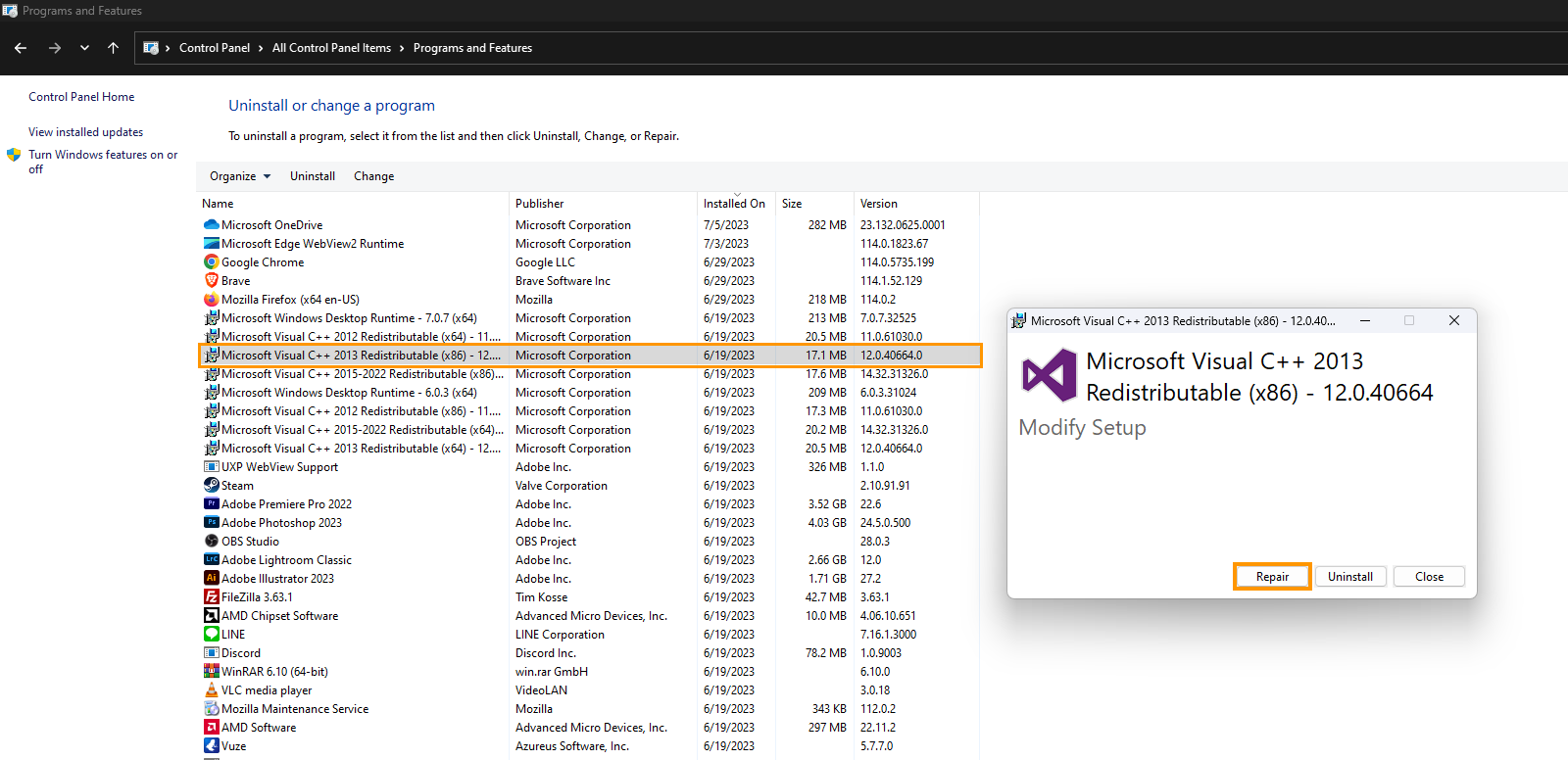Click All Control Panel Items breadcrumb
Image resolution: width=1568 pixels, height=760 pixels.
(331, 48)
